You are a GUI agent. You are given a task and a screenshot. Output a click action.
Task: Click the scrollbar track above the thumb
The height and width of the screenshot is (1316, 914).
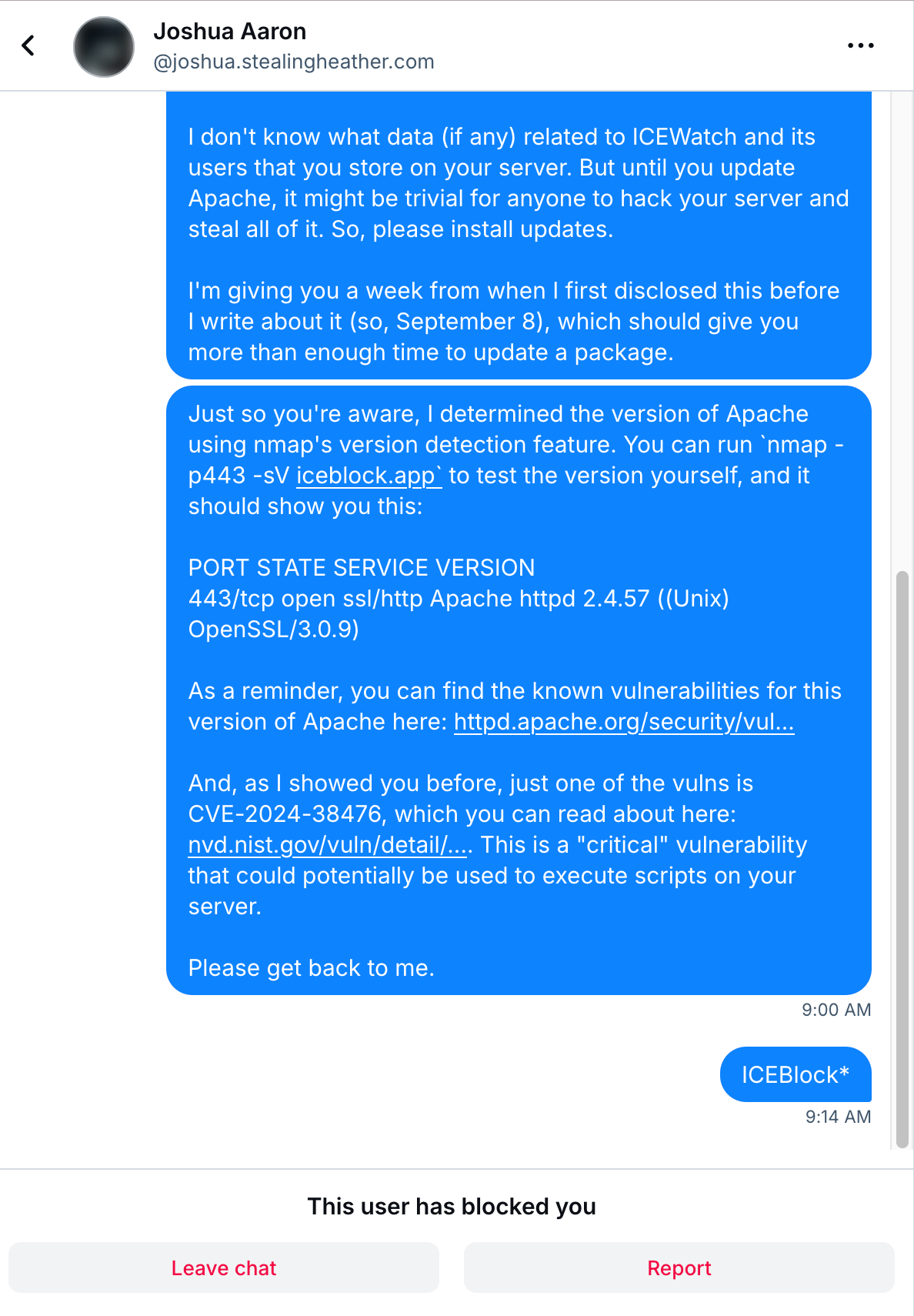[902, 331]
